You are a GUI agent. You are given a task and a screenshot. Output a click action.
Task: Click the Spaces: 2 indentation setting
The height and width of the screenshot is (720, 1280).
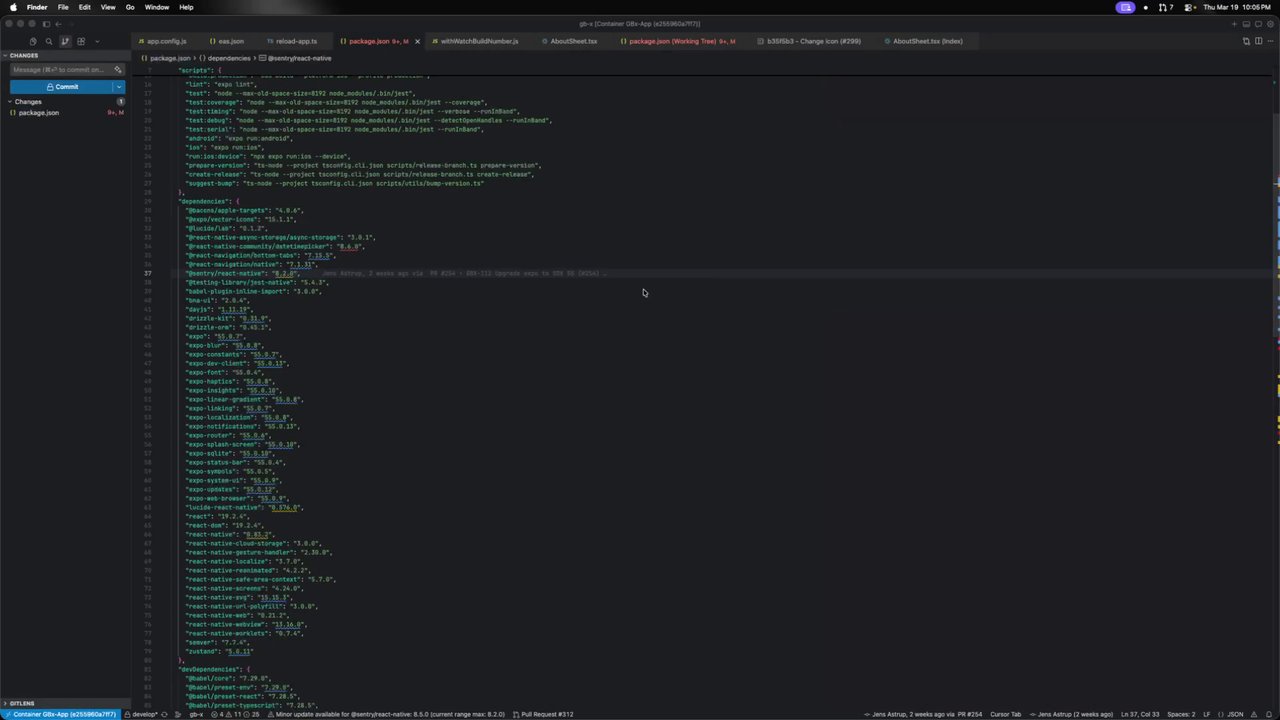pos(1181,714)
